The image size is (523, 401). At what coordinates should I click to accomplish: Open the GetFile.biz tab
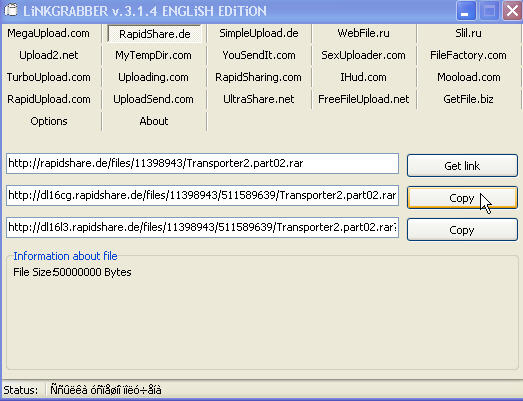point(468,99)
